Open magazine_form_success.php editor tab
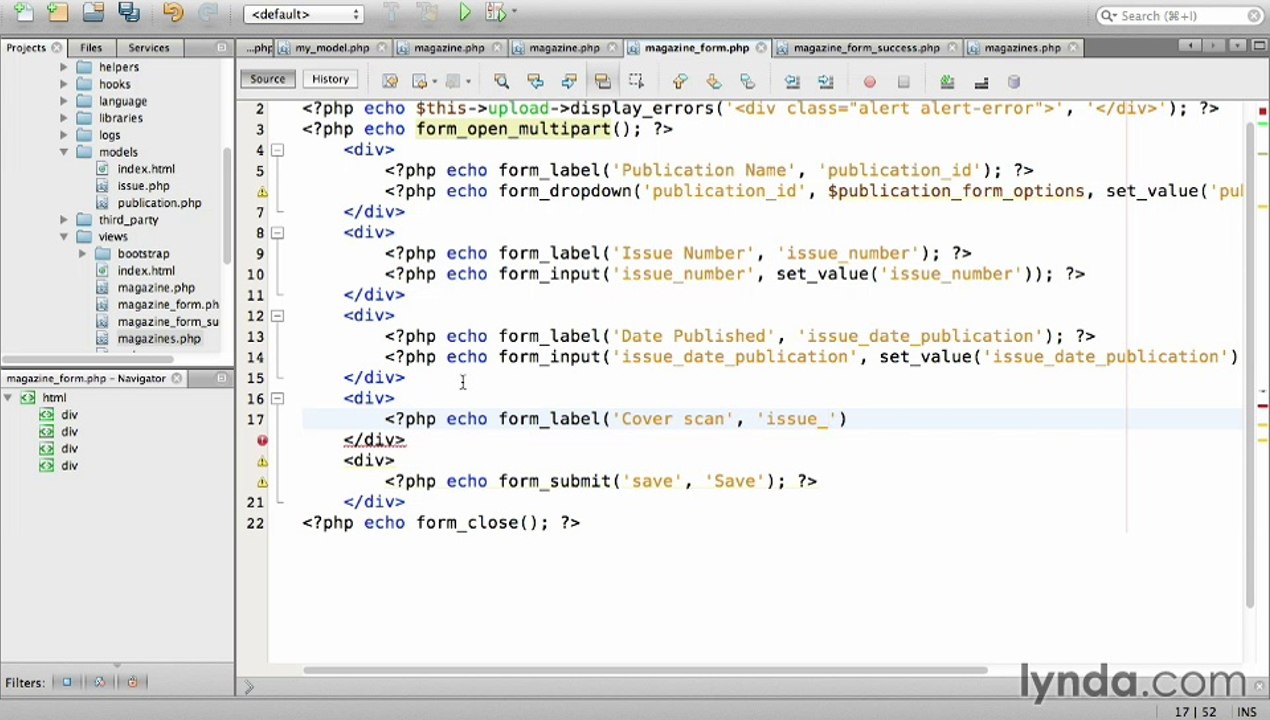The image size is (1270, 720). click(866, 47)
